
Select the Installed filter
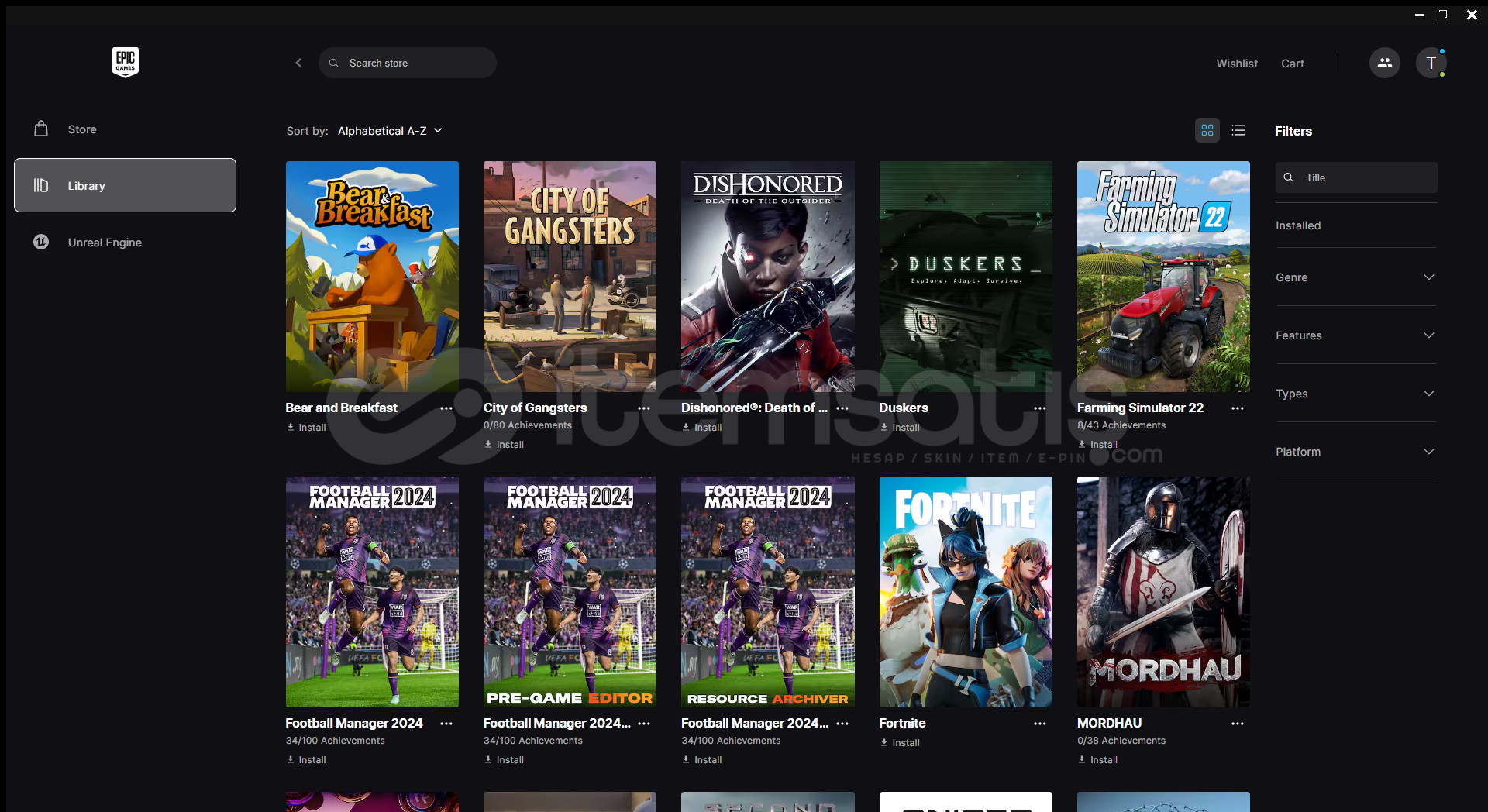tap(1298, 225)
